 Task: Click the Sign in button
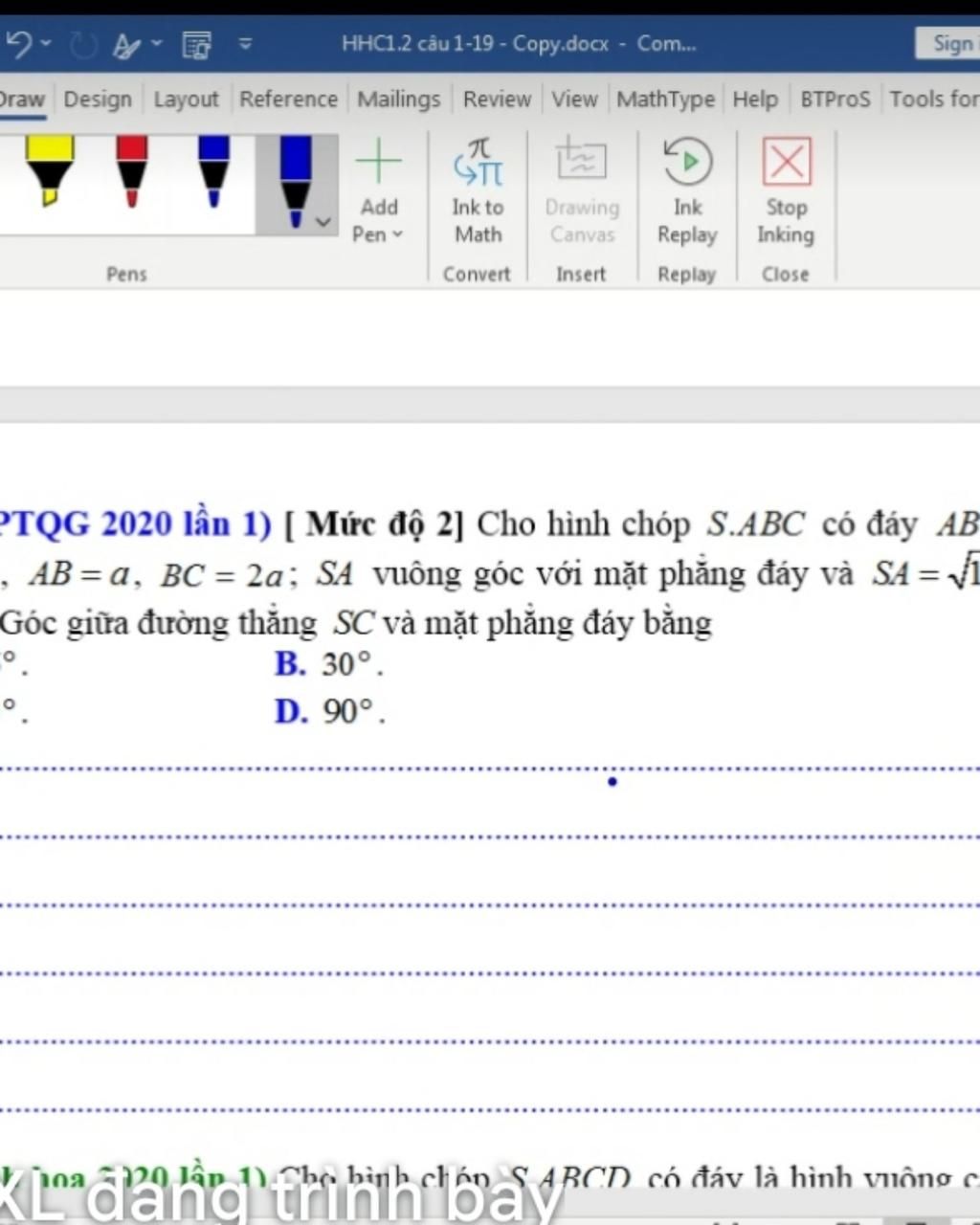coord(949,43)
